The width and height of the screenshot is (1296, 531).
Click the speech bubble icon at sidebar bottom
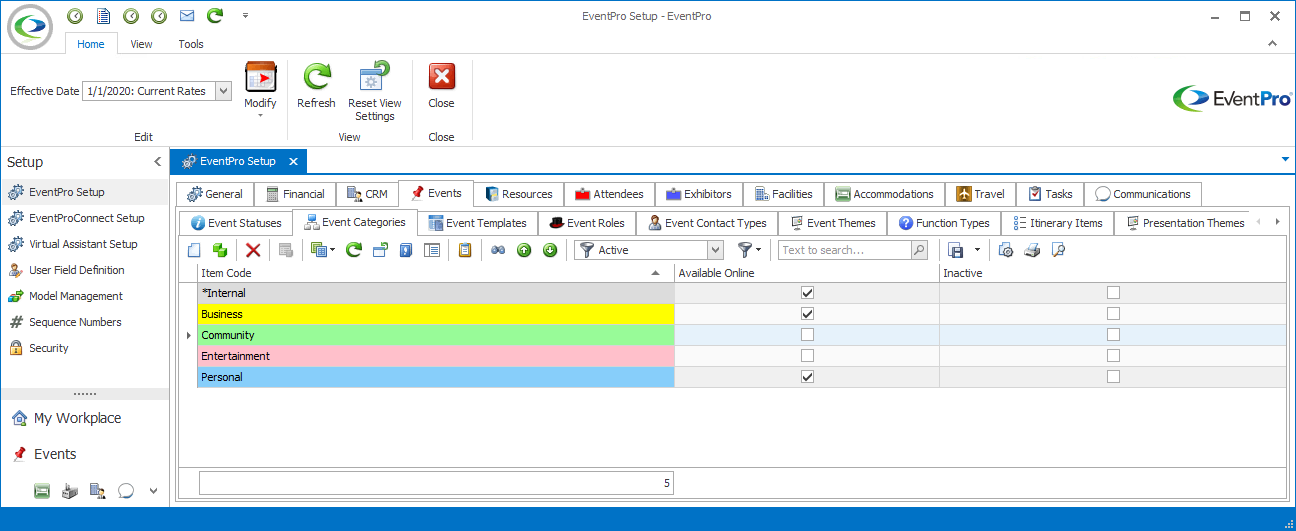[x=126, y=491]
